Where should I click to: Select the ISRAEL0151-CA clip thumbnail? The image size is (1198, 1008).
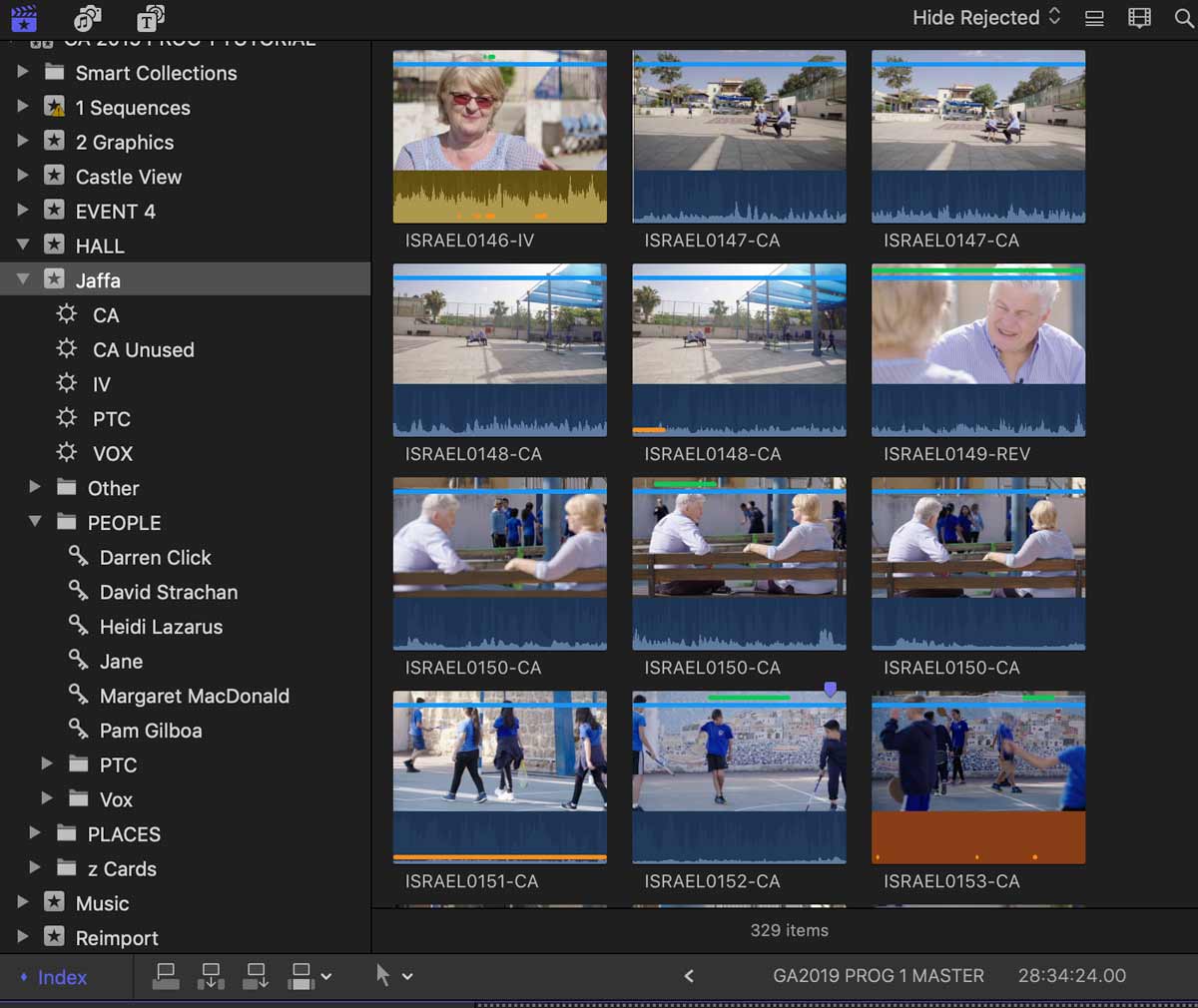coord(500,777)
